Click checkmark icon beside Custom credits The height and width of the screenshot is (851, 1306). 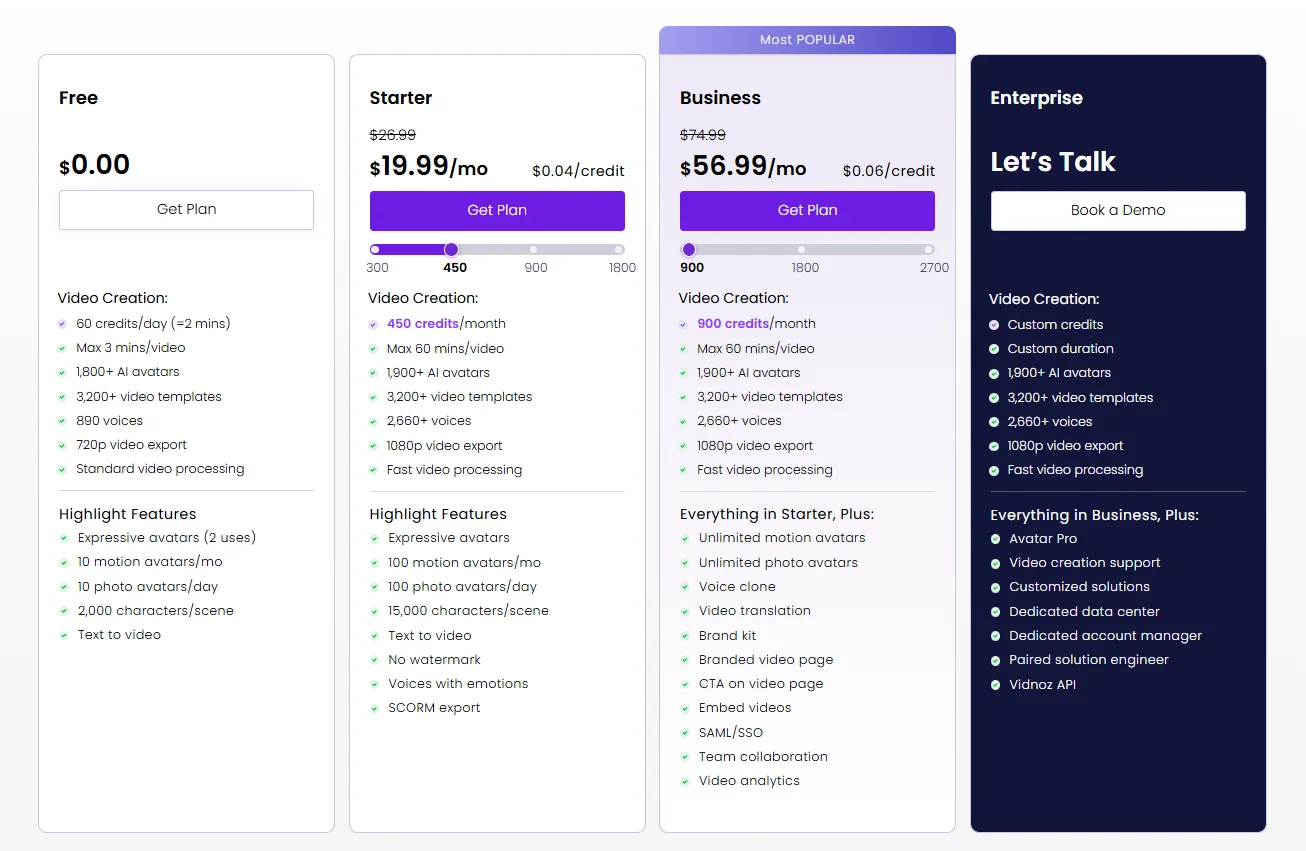click(x=994, y=325)
